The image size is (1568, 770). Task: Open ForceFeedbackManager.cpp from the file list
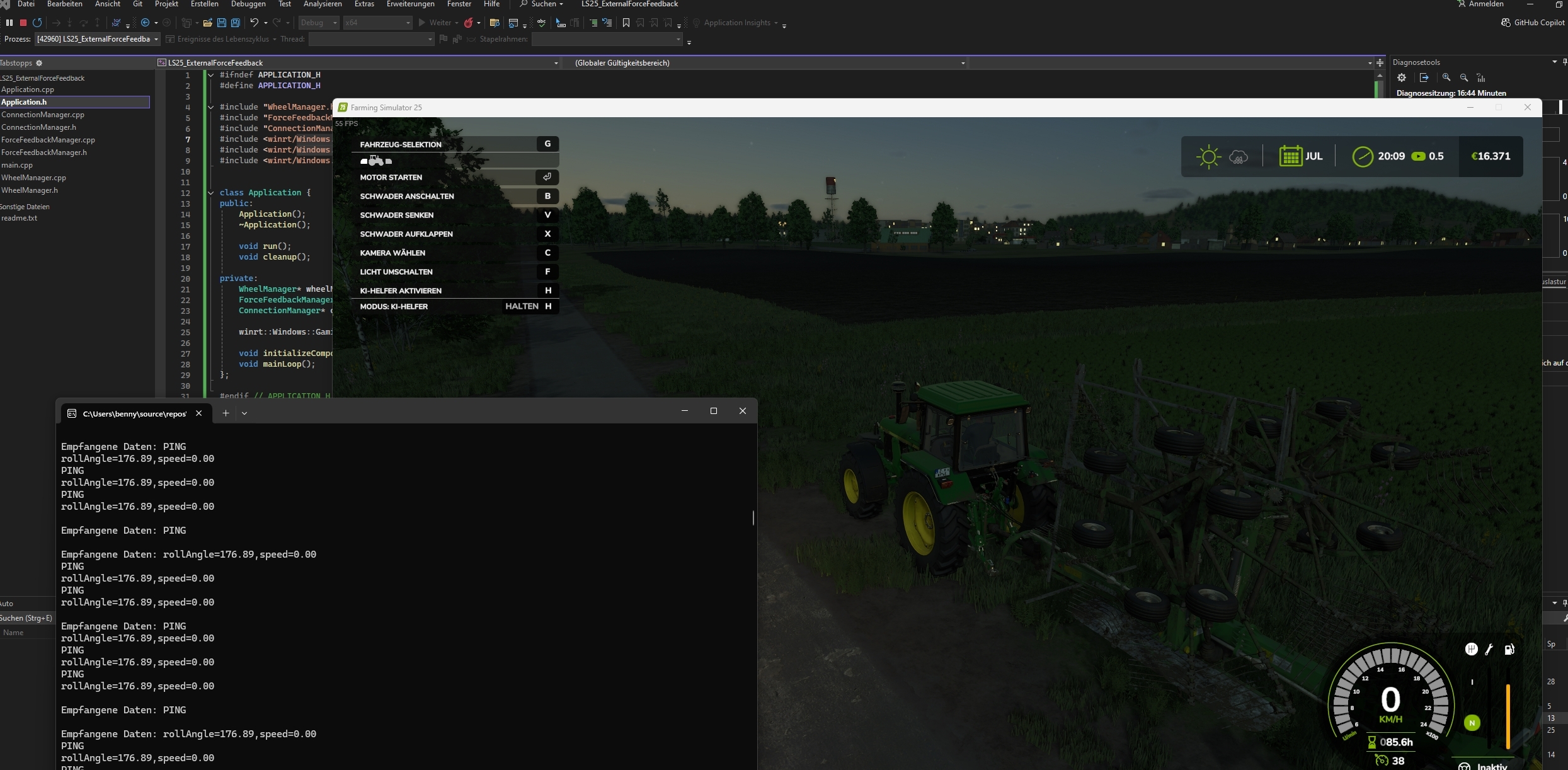pyautogui.click(x=48, y=140)
